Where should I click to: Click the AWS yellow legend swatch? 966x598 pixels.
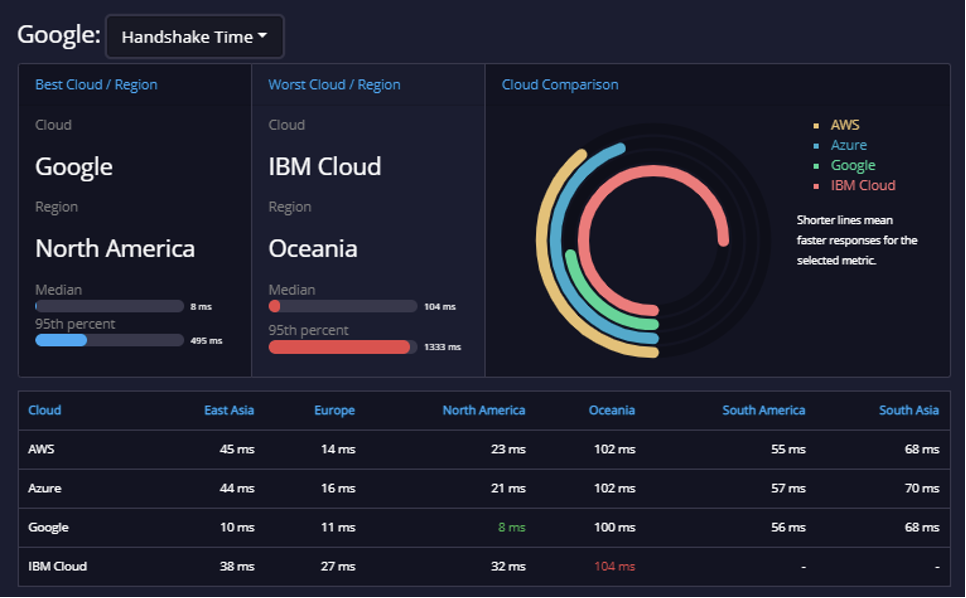[816, 126]
